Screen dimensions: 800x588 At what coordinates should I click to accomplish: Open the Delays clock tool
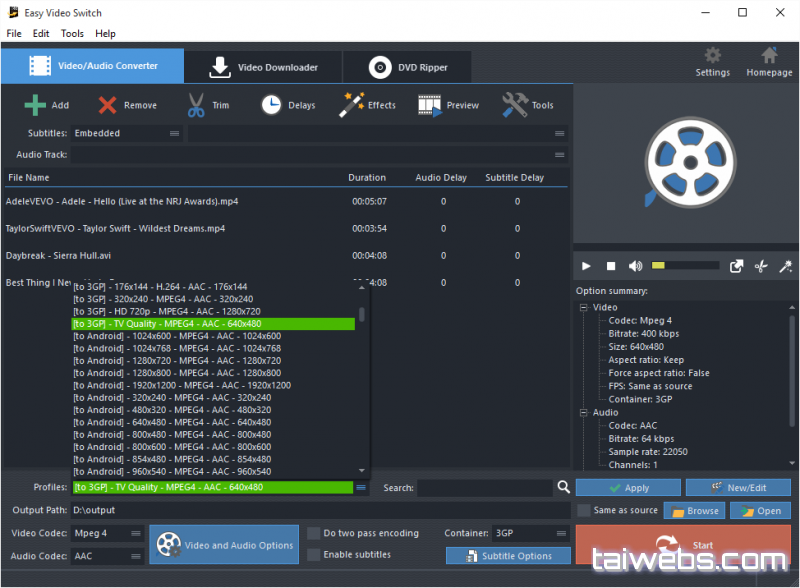pos(271,105)
